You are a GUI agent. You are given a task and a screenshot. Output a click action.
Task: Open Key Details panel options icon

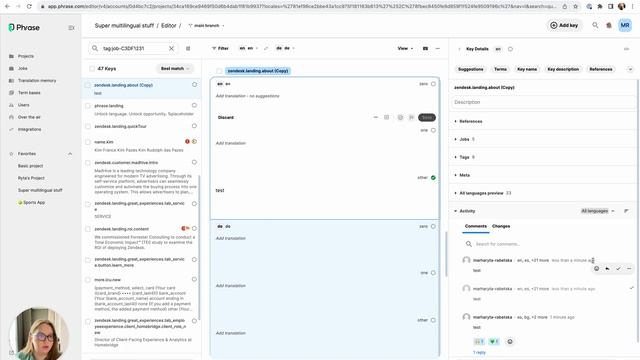(626, 49)
